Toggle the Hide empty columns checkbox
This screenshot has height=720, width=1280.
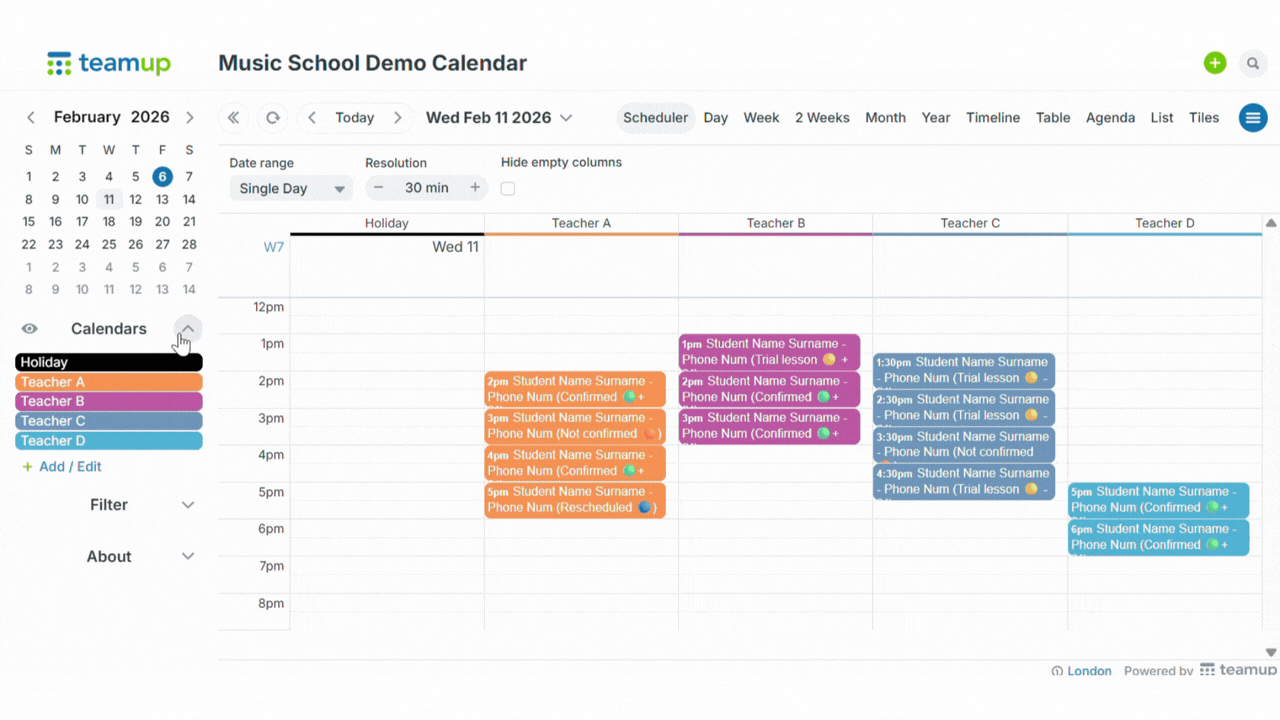[x=508, y=189]
